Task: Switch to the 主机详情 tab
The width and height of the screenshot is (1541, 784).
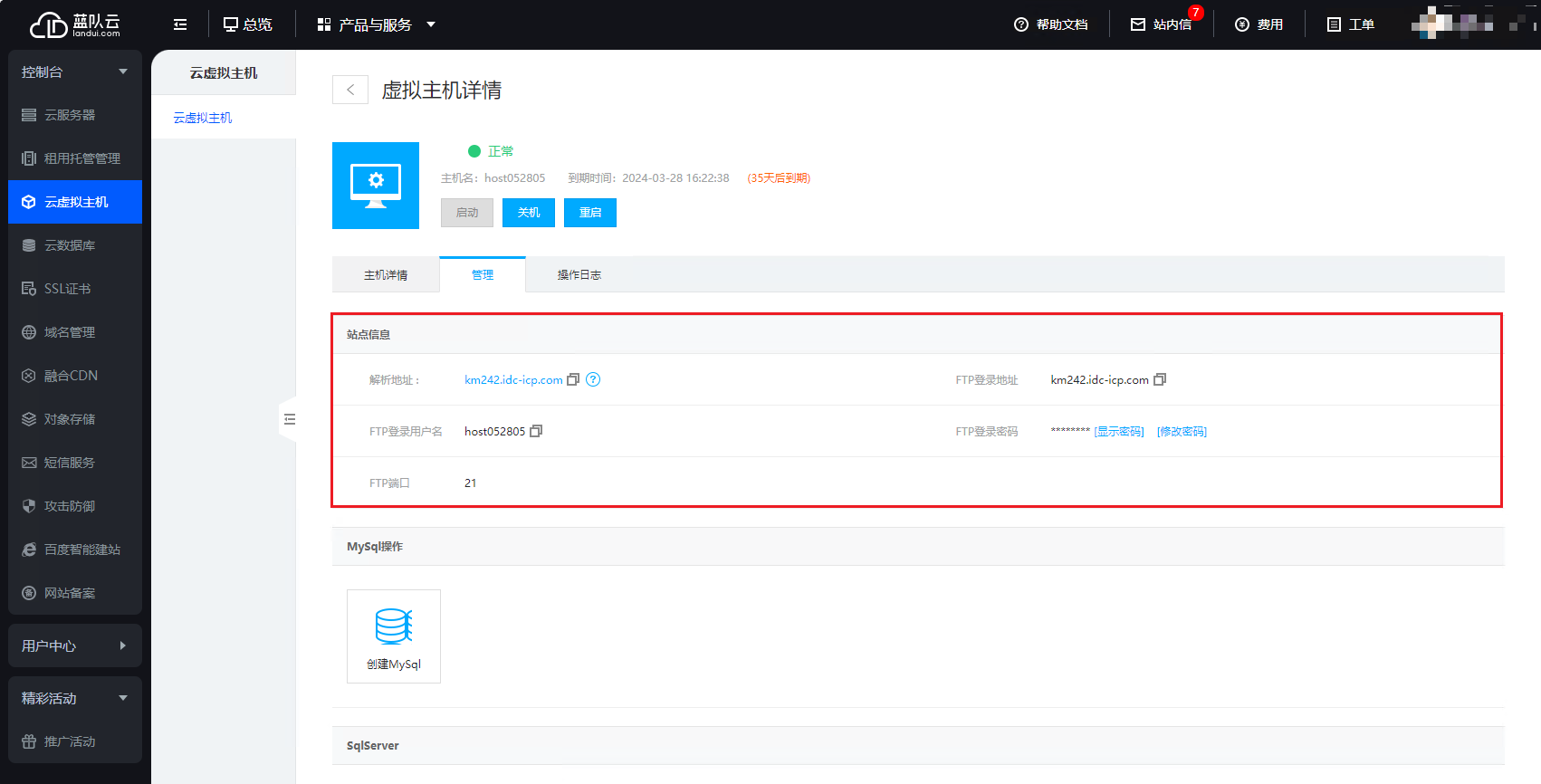Action: tap(386, 275)
